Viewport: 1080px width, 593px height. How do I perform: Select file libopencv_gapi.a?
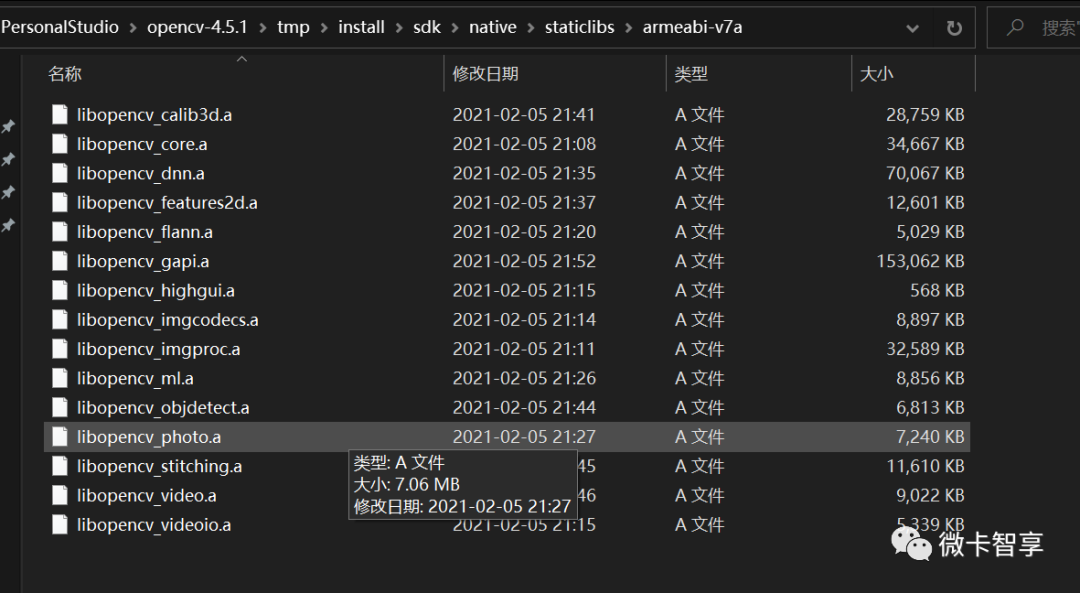tap(143, 261)
